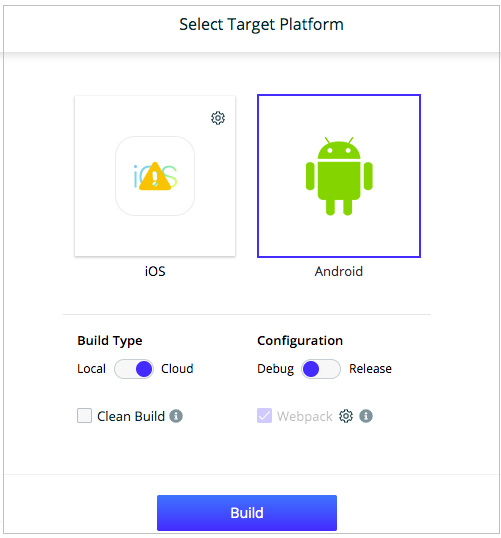Start the build with Build button
501x538 pixels.
247,513
